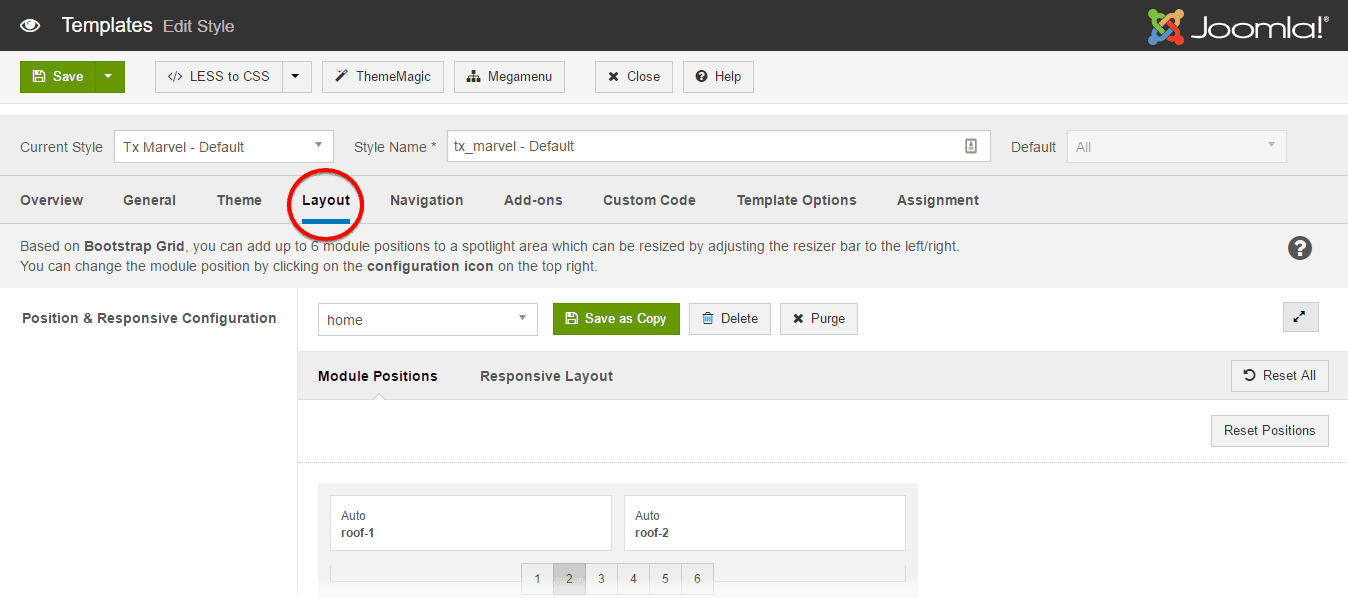Open the ThemeMagic tool

tap(382, 76)
